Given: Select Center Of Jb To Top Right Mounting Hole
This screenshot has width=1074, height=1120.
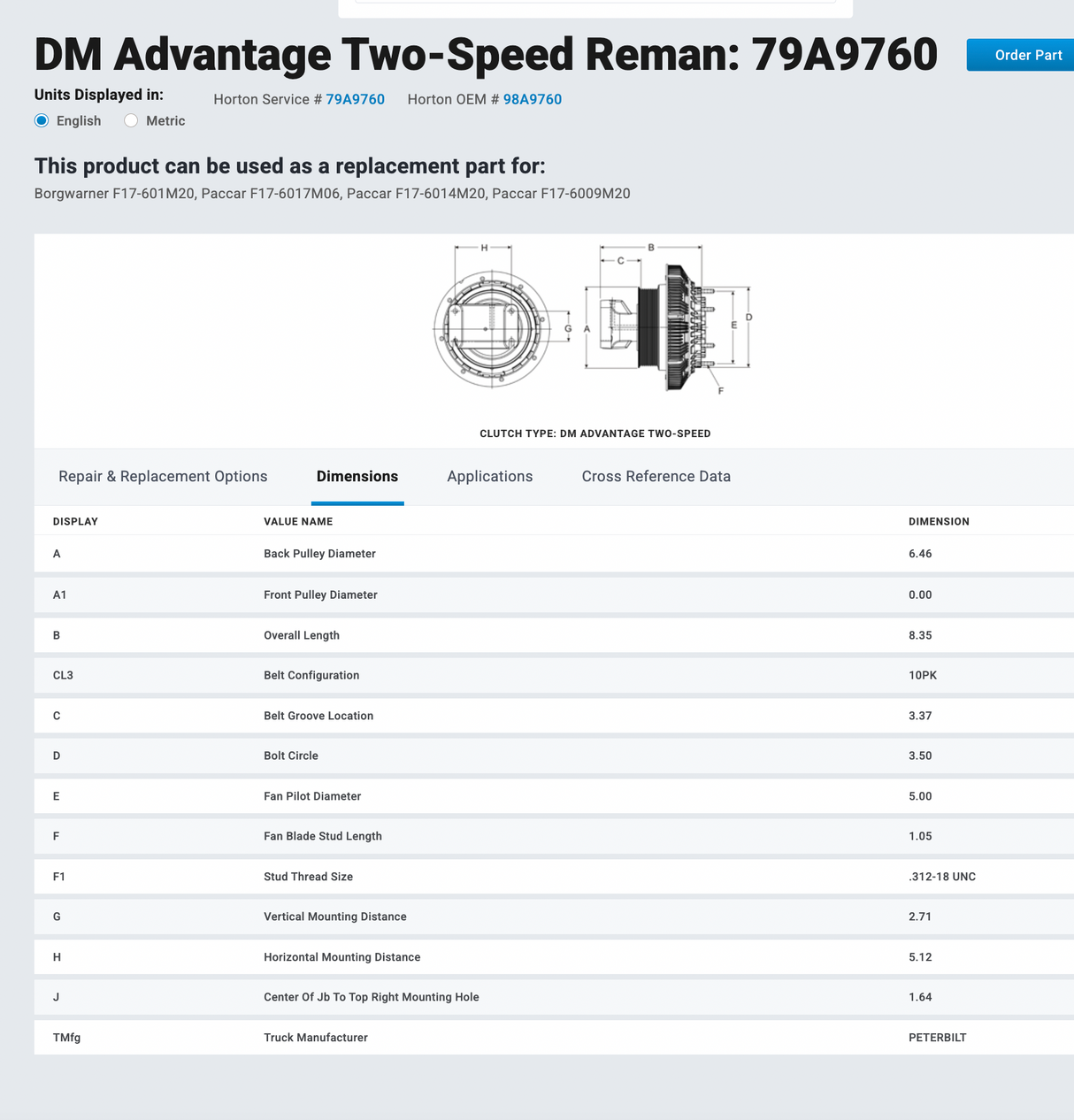Looking at the screenshot, I should (372, 997).
